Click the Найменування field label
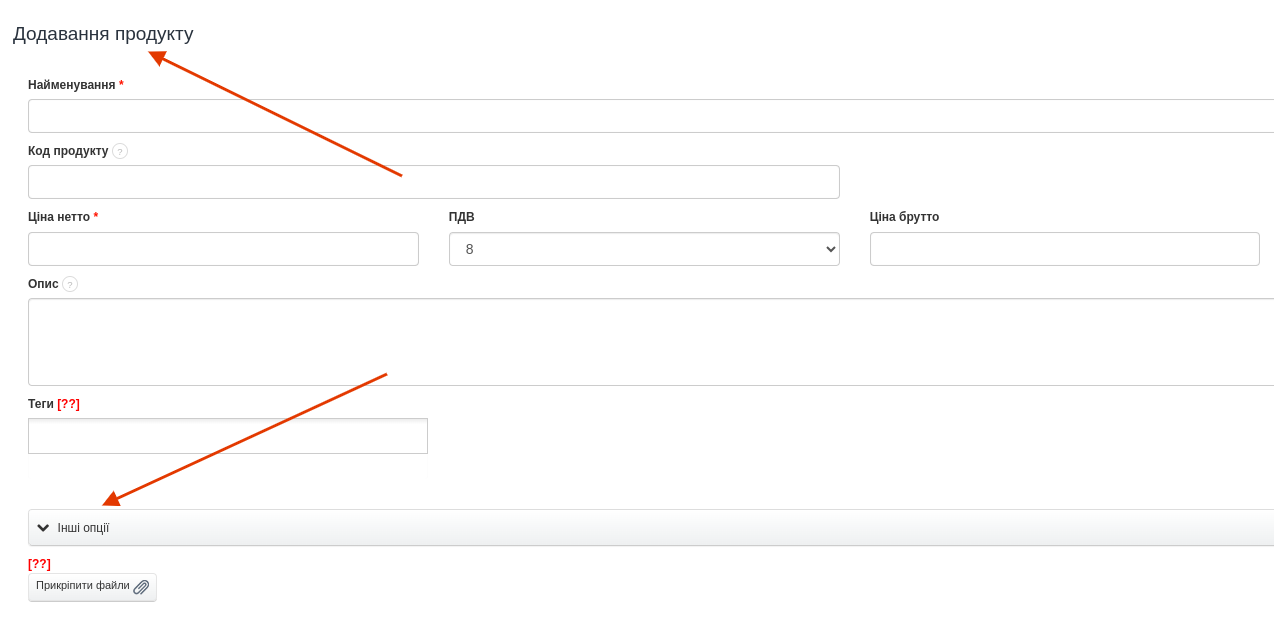The image size is (1274, 617). pos(72,85)
